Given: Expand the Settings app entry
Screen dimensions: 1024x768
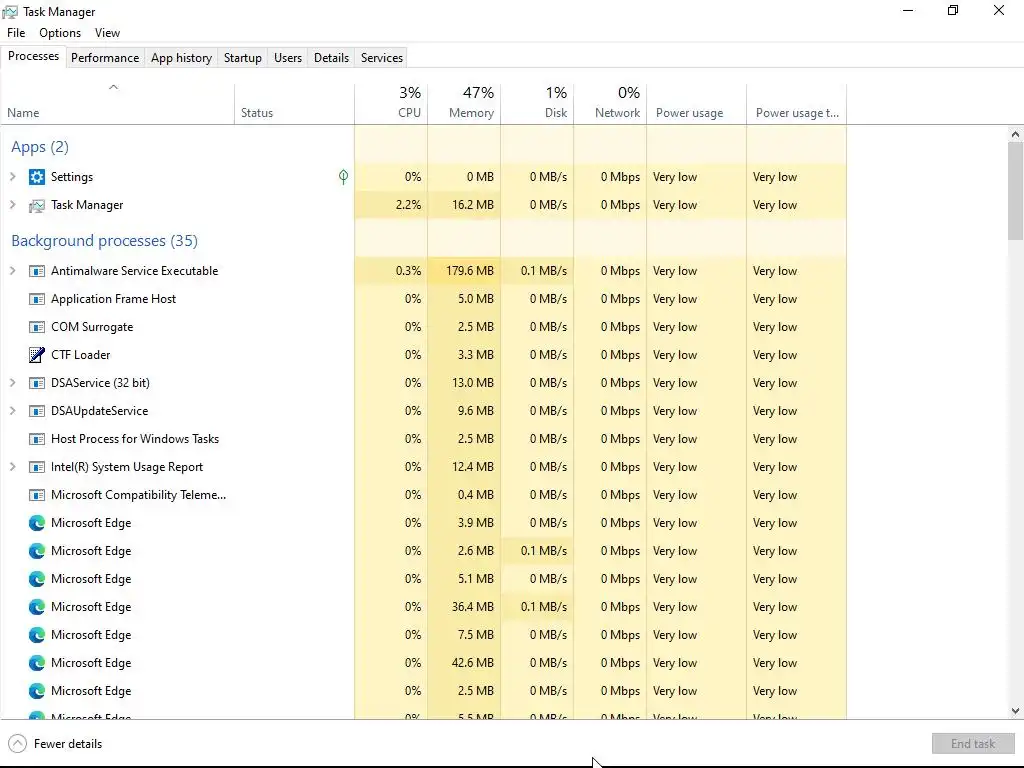Looking at the screenshot, I should click(12, 177).
